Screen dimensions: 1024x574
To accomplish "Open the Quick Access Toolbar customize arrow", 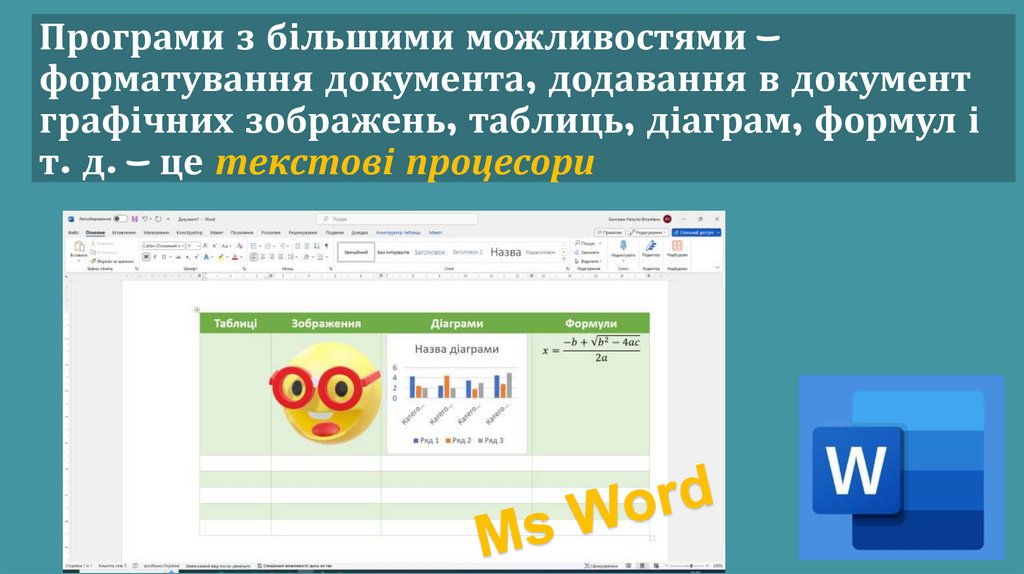I will point(168,219).
